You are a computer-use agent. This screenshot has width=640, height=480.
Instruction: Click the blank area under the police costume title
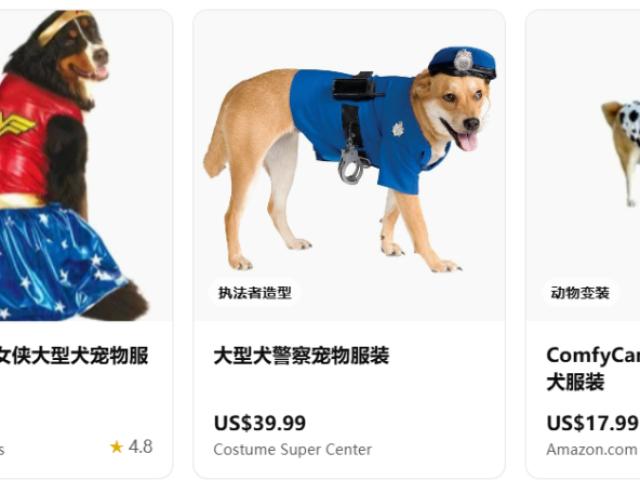coord(349,390)
